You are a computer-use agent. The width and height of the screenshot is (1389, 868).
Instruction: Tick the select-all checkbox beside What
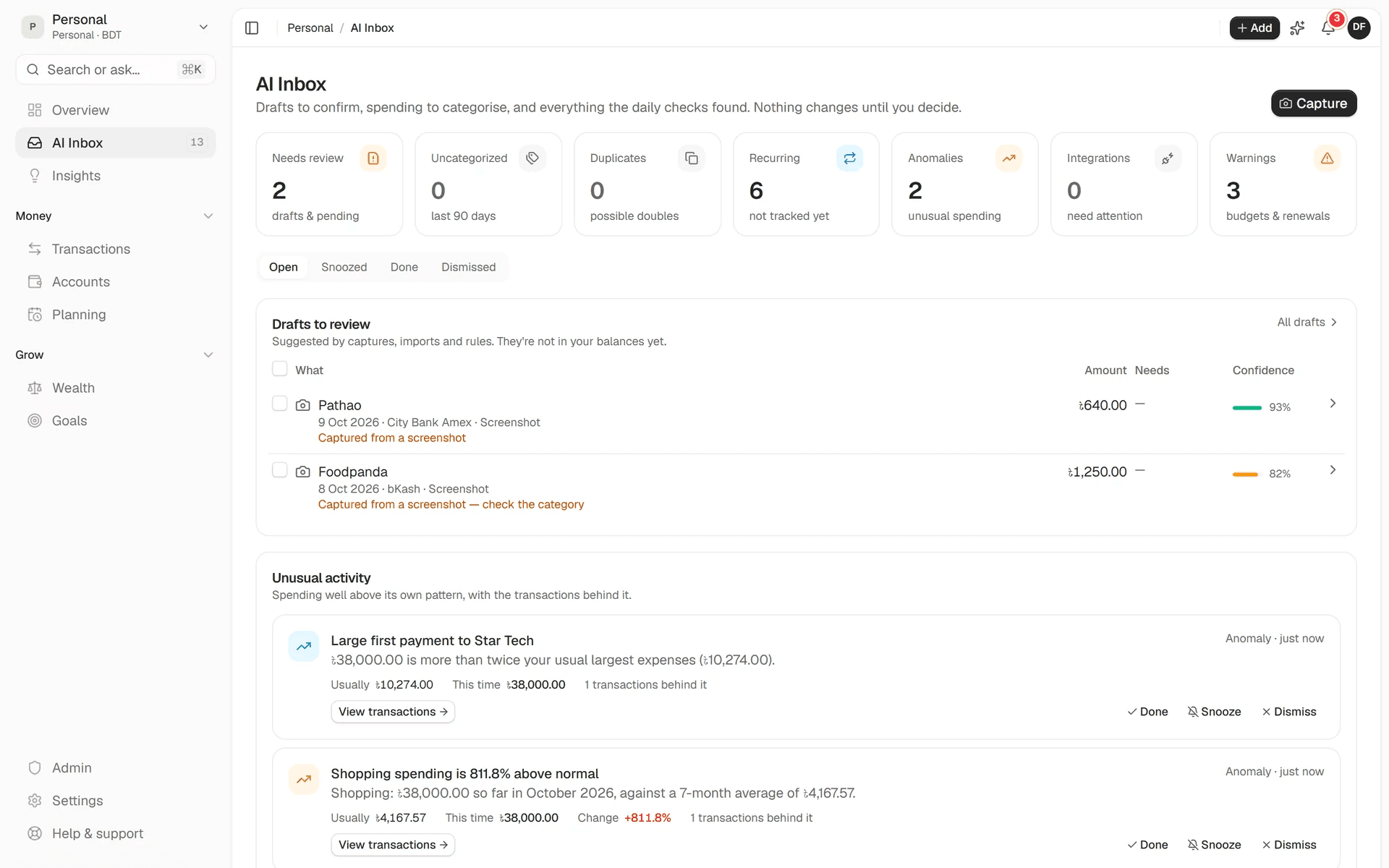(x=280, y=369)
